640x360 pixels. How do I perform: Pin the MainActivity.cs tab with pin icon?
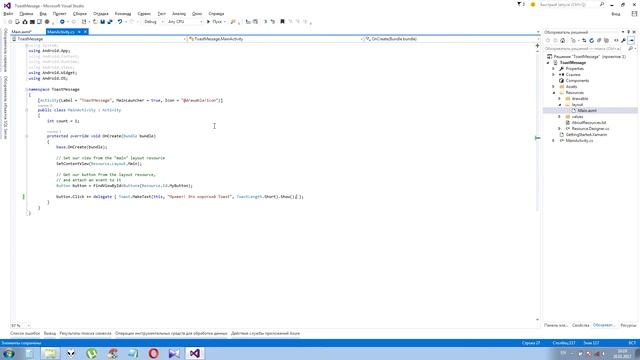80,32
